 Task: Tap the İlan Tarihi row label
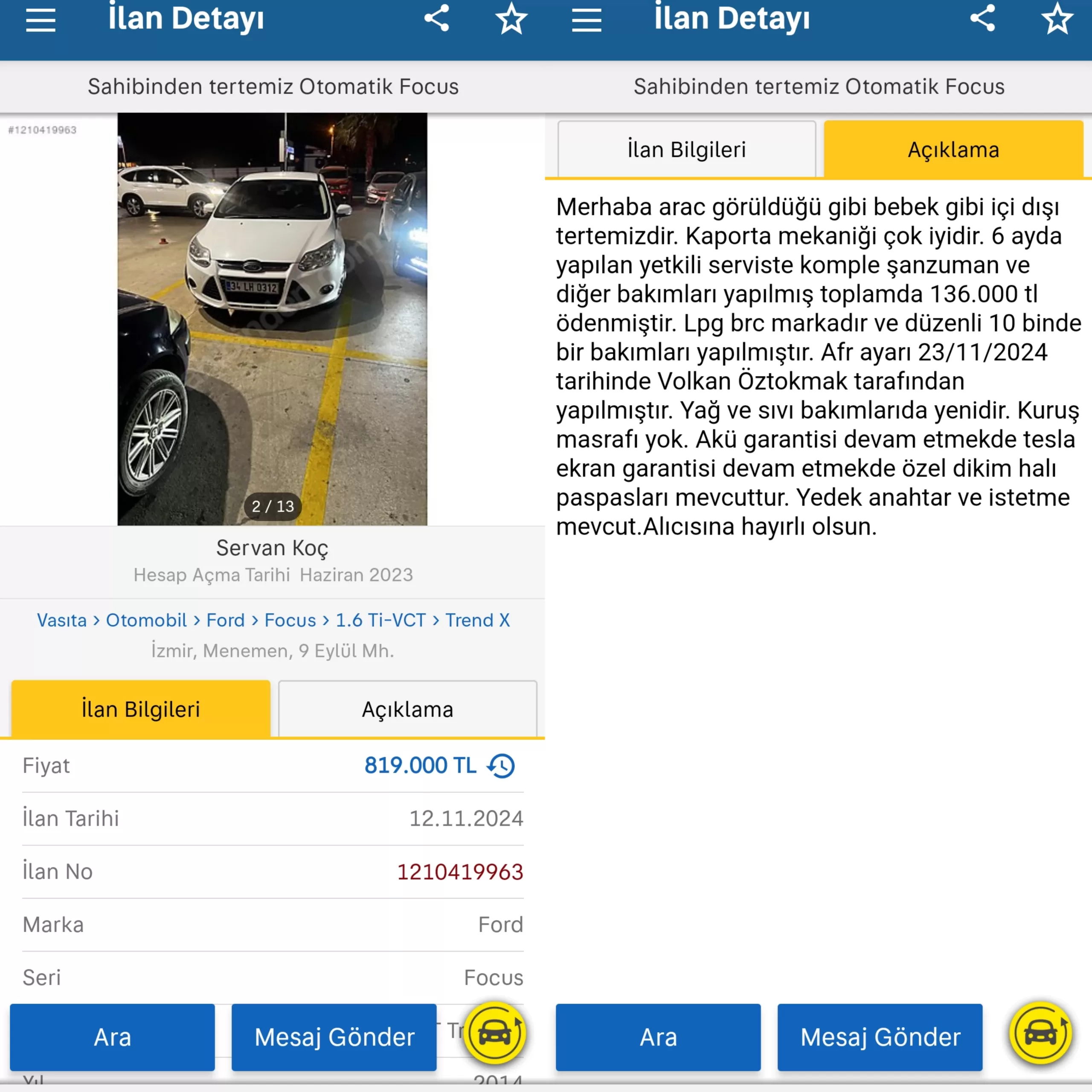coord(71,819)
